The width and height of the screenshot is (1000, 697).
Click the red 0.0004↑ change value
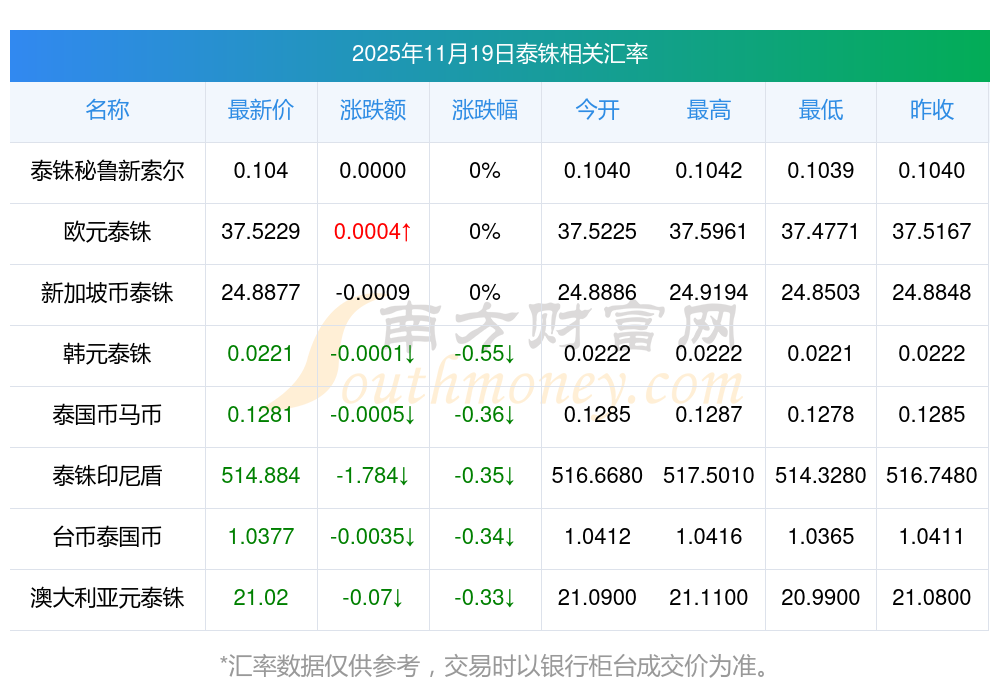pyautogui.click(x=373, y=232)
